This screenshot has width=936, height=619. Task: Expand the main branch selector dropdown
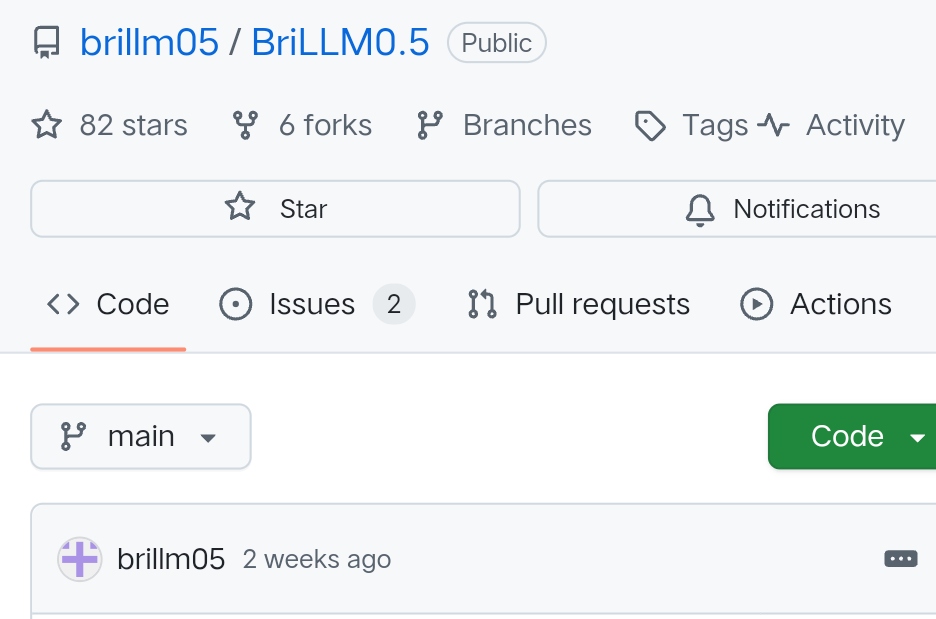pos(141,437)
